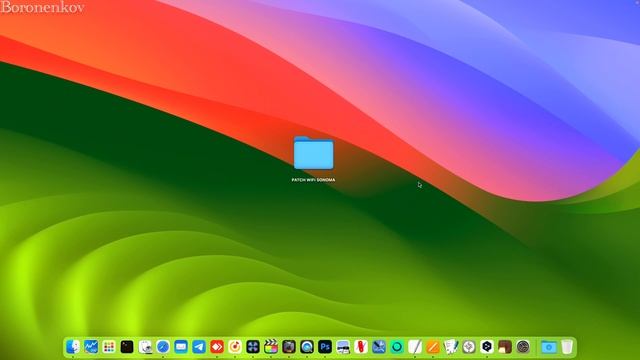This screenshot has height=360, width=640.
Task: Launch the red AnyDesk icon in Dock
Action: click(217, 347)
